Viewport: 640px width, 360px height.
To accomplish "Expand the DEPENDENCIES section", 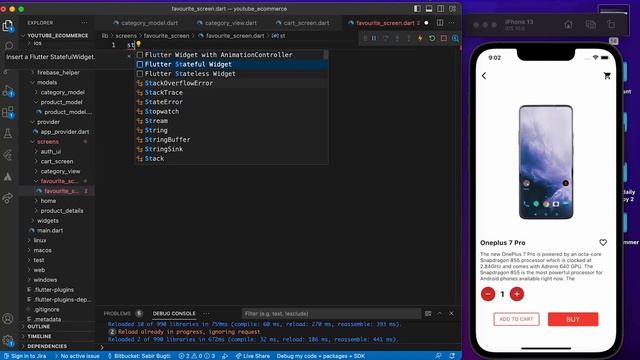I will [47, 346].
